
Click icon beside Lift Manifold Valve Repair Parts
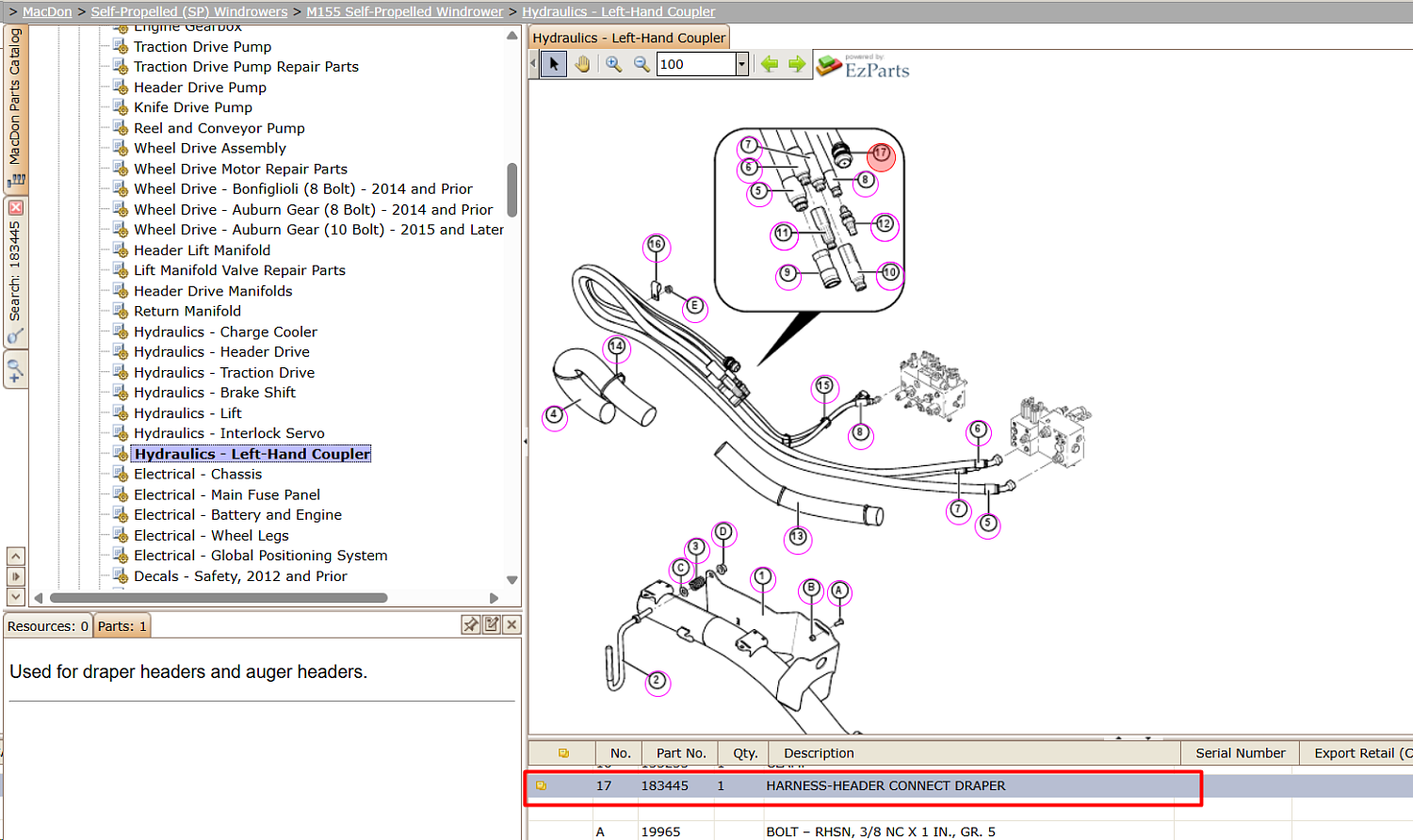pyautogui.click(x=121, y=269)
